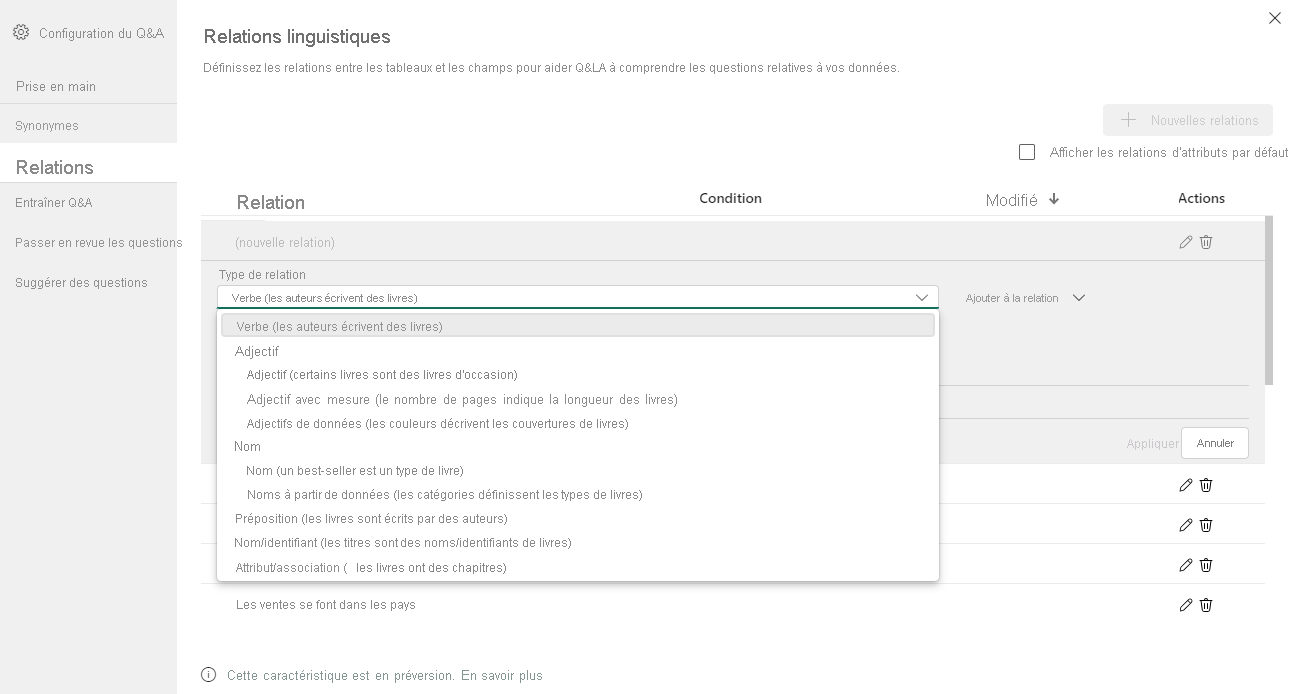Screen dimensions: 1294x694
Task: Select 'Attribut/association (les livres ont des chapitres)'
Action: [x=371, y=568]
